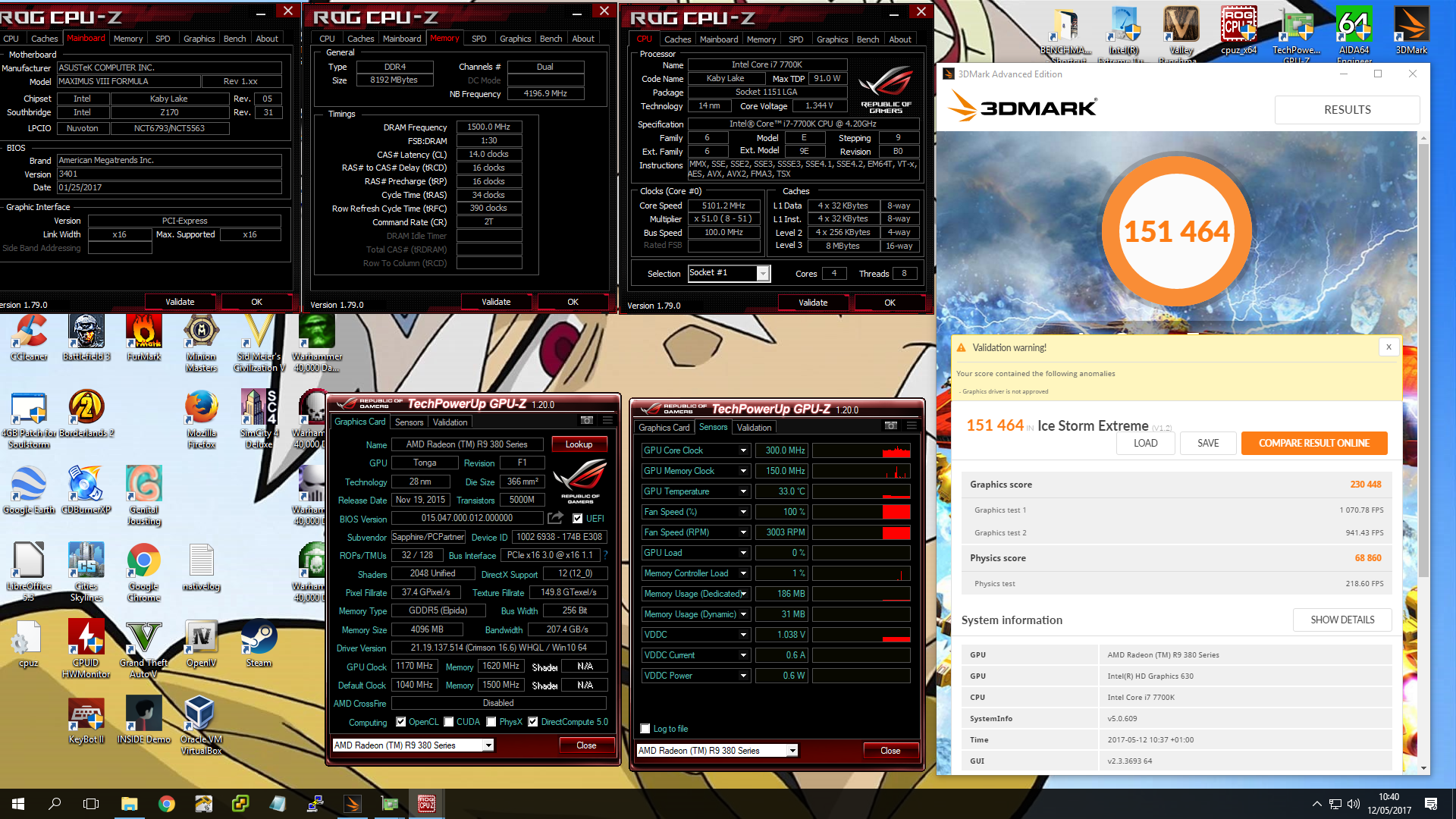Open the Mozilla Firefox desktop icon
1456x819 pixels.
(x=201, y=419)
